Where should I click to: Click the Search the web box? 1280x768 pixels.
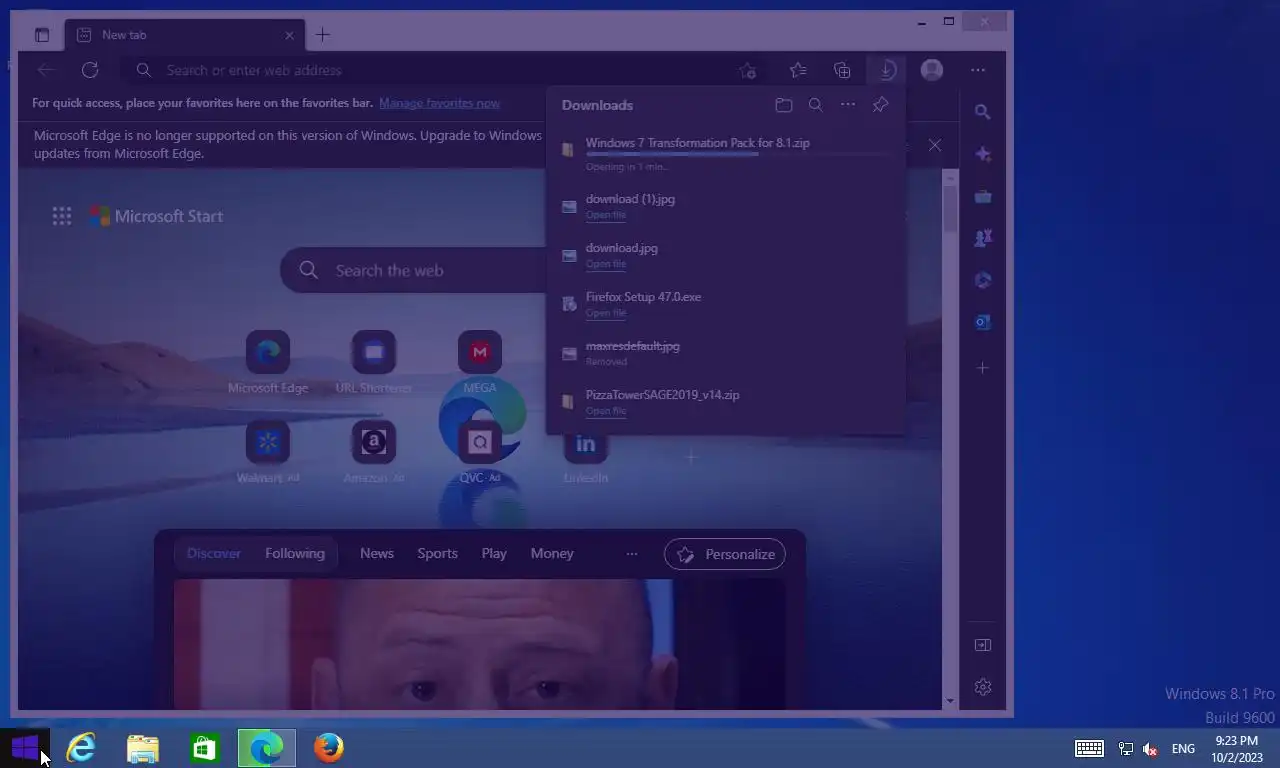[412, 270]
